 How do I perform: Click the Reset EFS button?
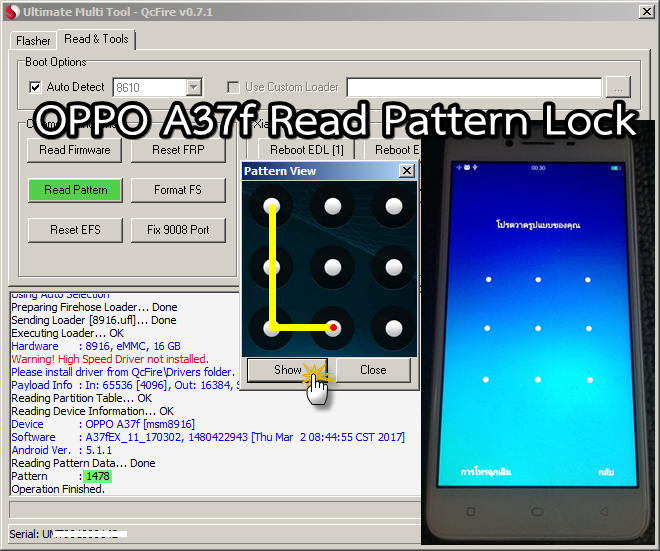click(75, 230)
